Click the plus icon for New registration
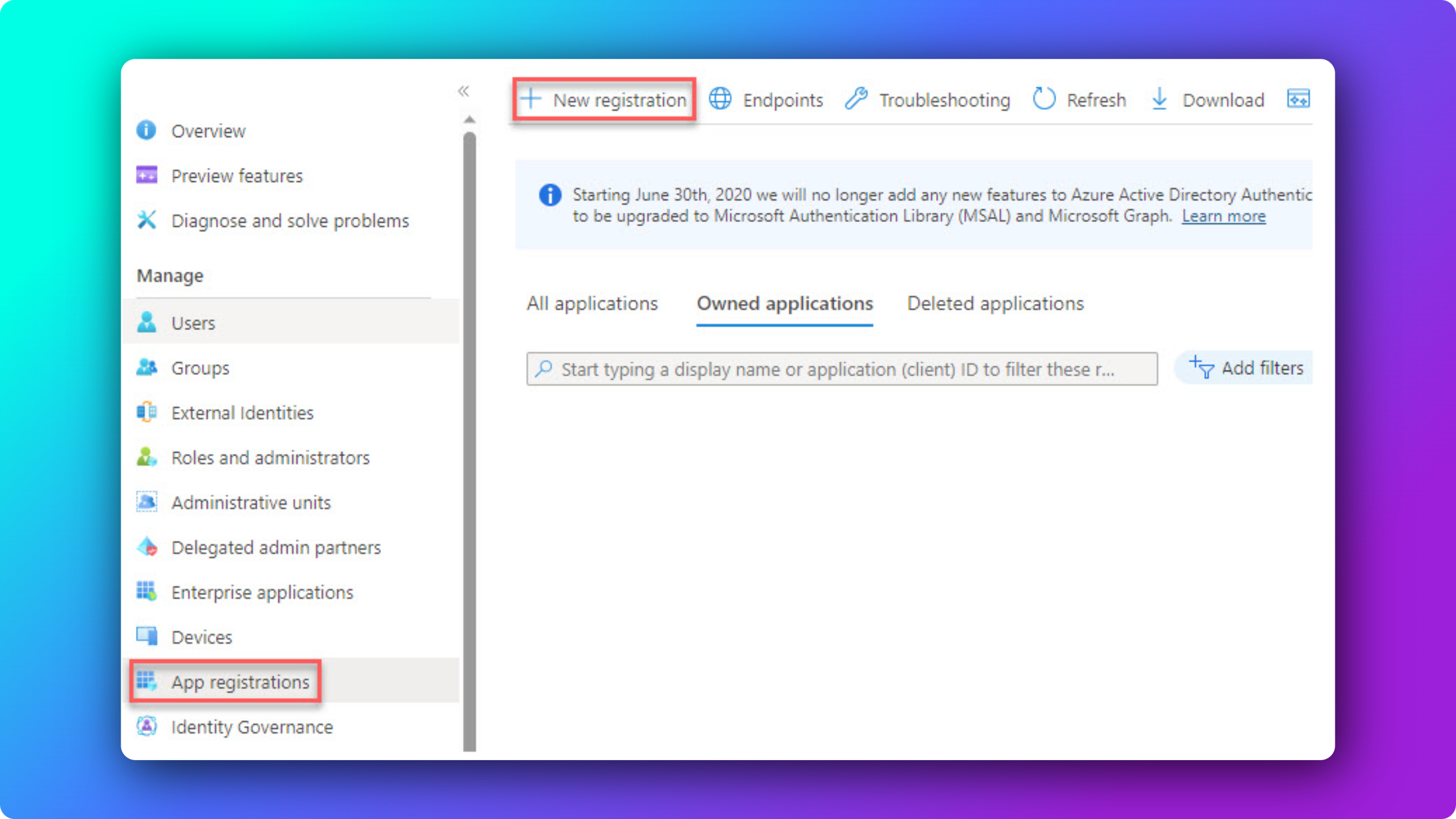Viewport: 1456px width, 819px height. 531,98
